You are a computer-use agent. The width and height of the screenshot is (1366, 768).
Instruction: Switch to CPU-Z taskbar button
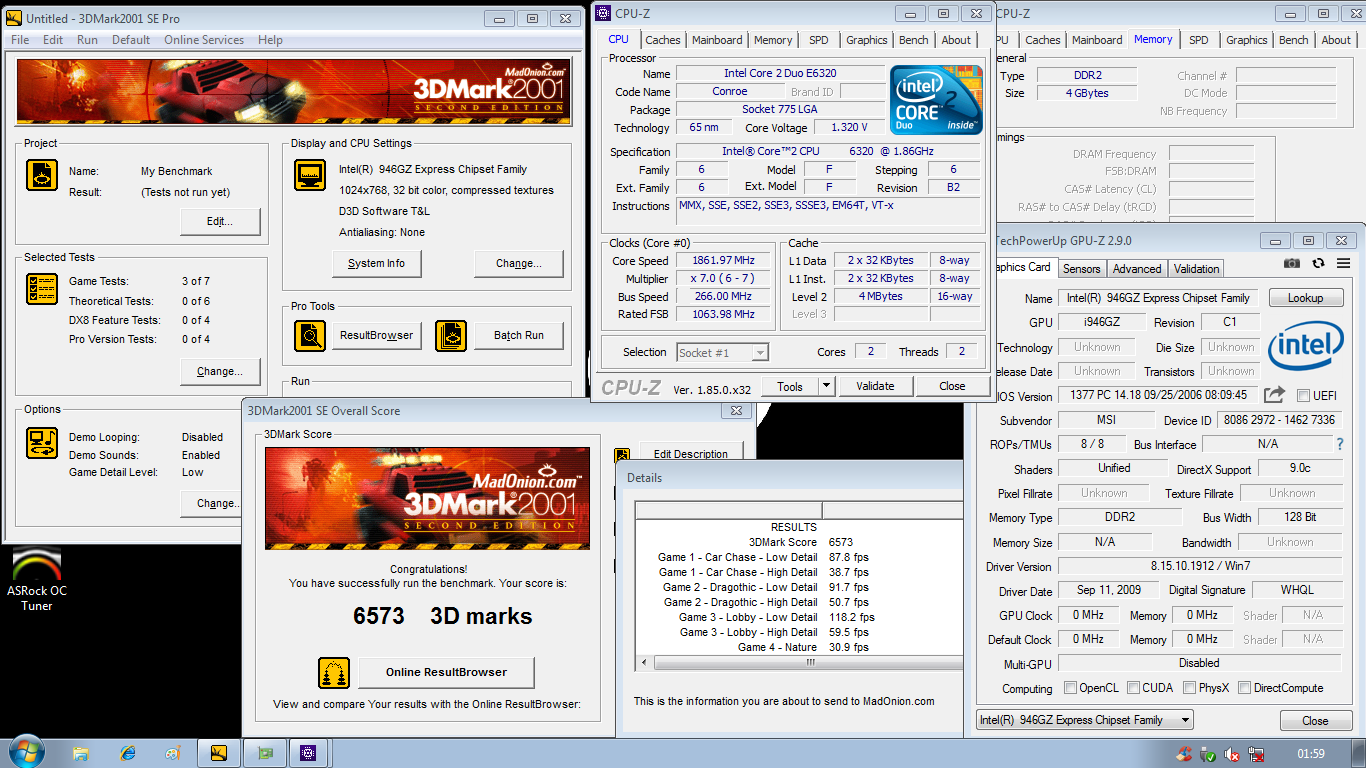point(309,753)
